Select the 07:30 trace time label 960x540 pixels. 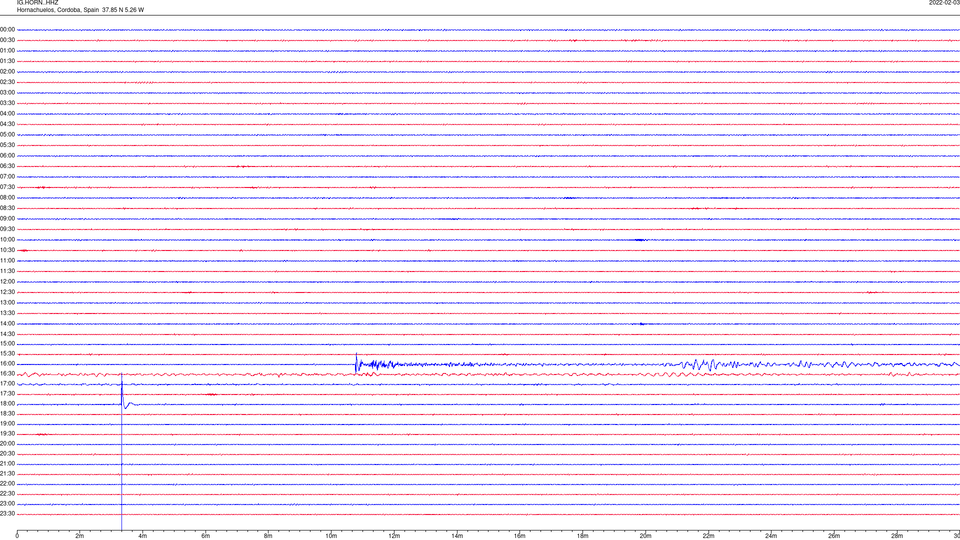(x=7, y=187)
